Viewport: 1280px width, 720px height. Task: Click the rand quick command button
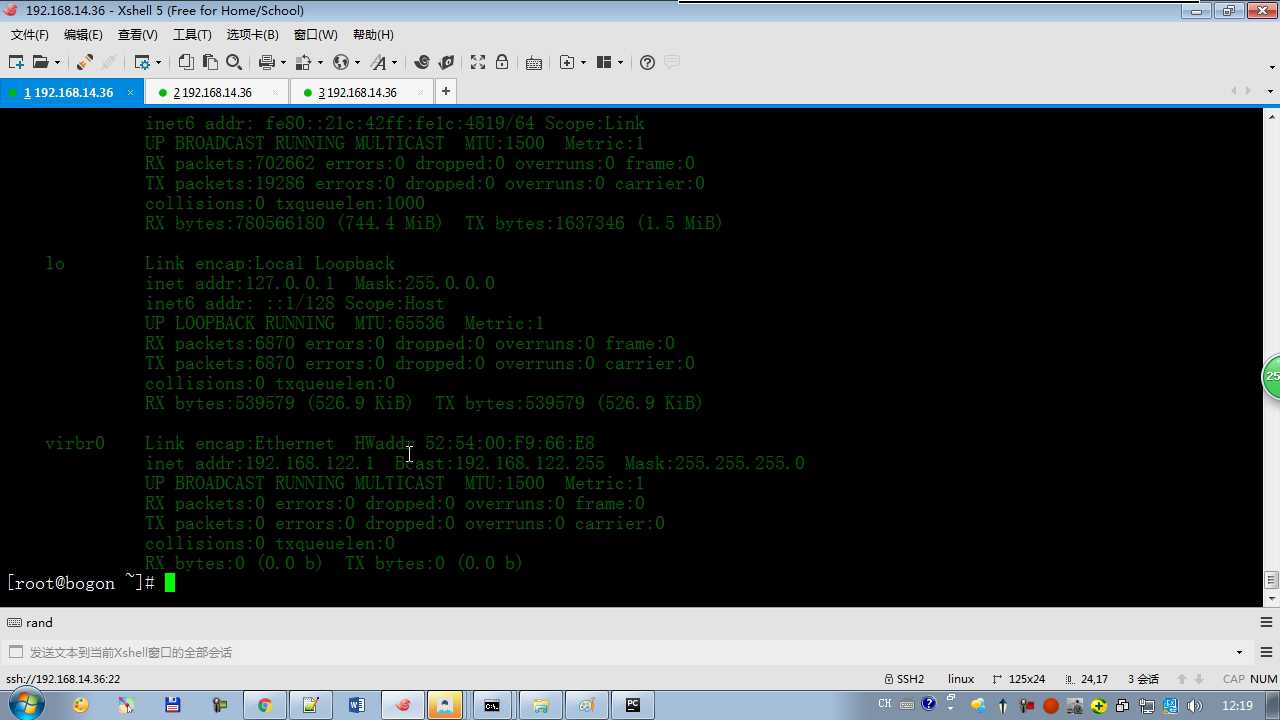(30, 622)
